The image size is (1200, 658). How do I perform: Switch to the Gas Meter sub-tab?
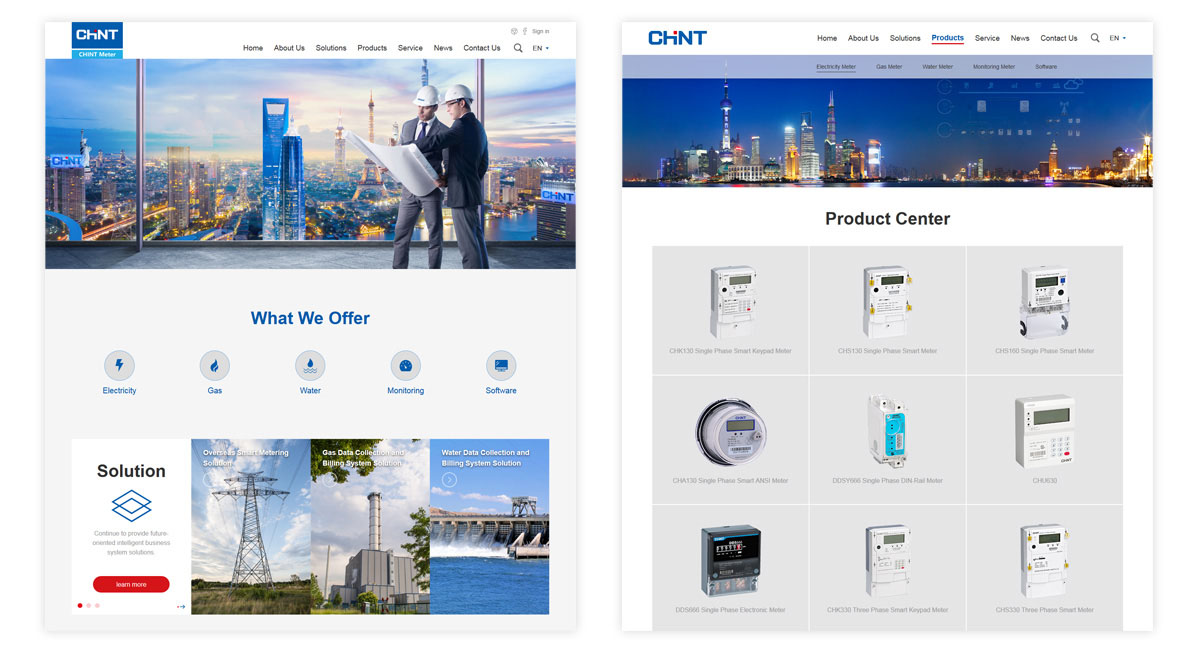tap(889, 67)
